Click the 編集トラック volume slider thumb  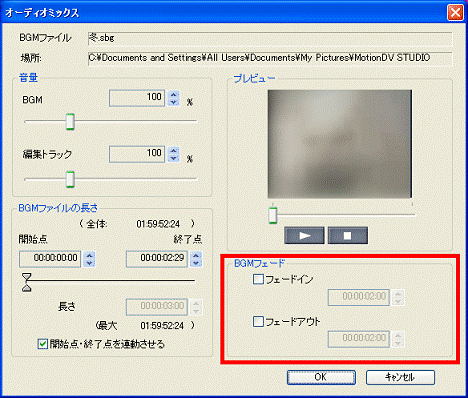click(x=70, y=179)
